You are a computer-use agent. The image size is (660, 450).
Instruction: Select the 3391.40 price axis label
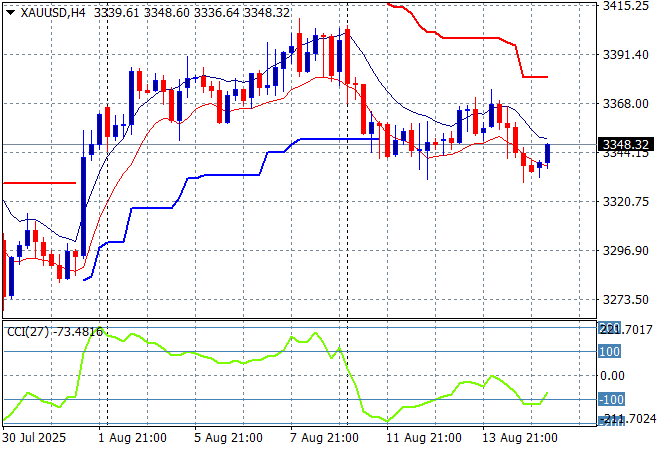tap(626, 55)
